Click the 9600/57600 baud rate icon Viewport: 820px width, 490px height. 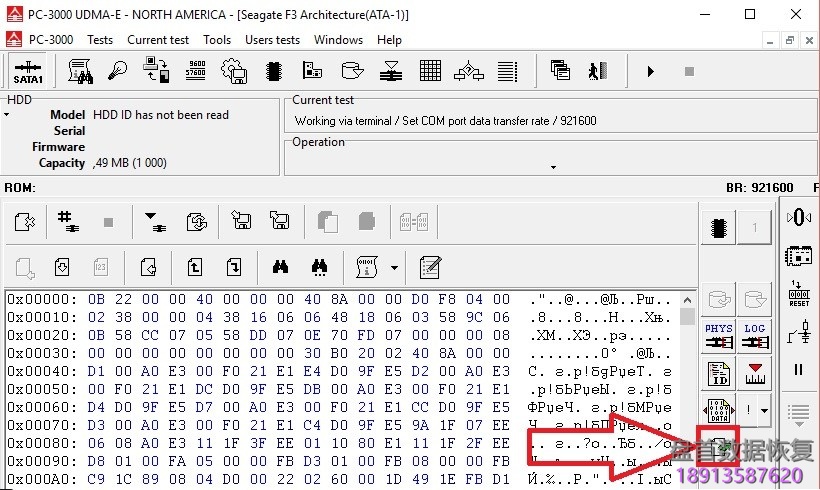tap(196, 71)
